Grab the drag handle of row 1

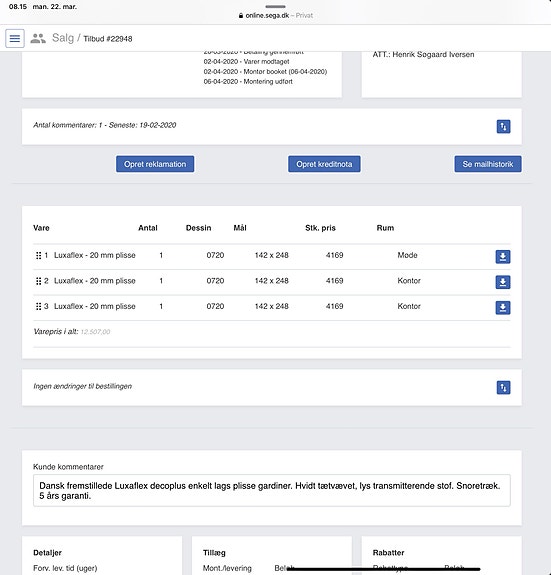point(38,256)
